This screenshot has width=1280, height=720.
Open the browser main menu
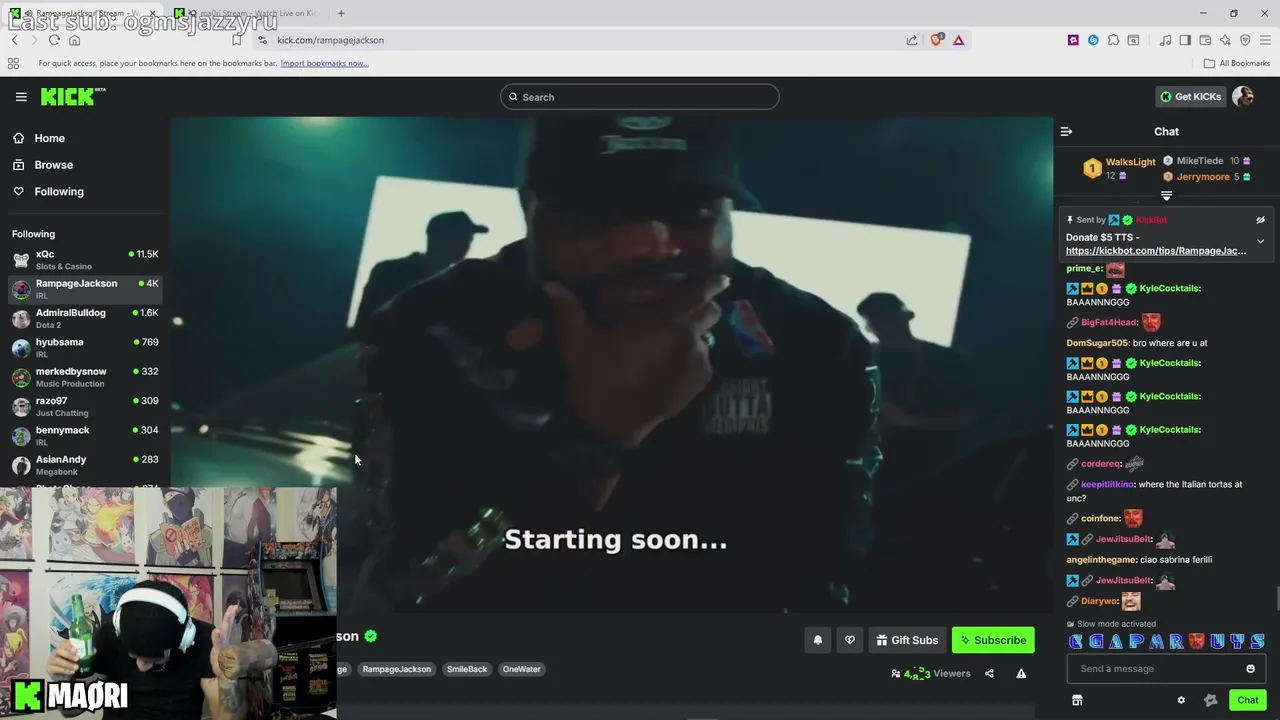tap(1265, 40)
